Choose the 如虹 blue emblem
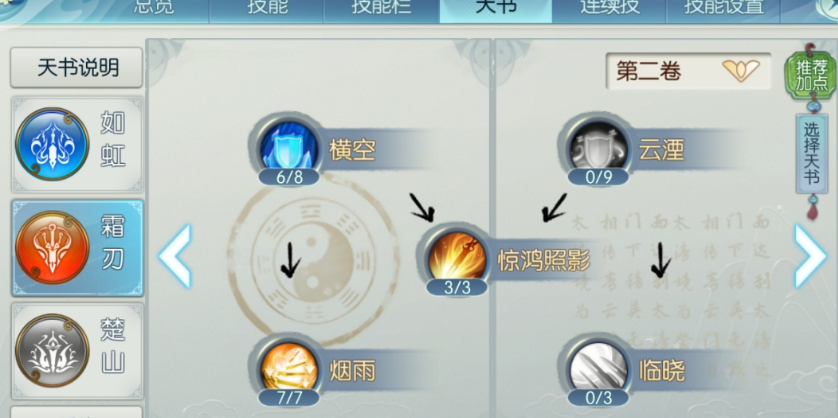 coord(52,144)
